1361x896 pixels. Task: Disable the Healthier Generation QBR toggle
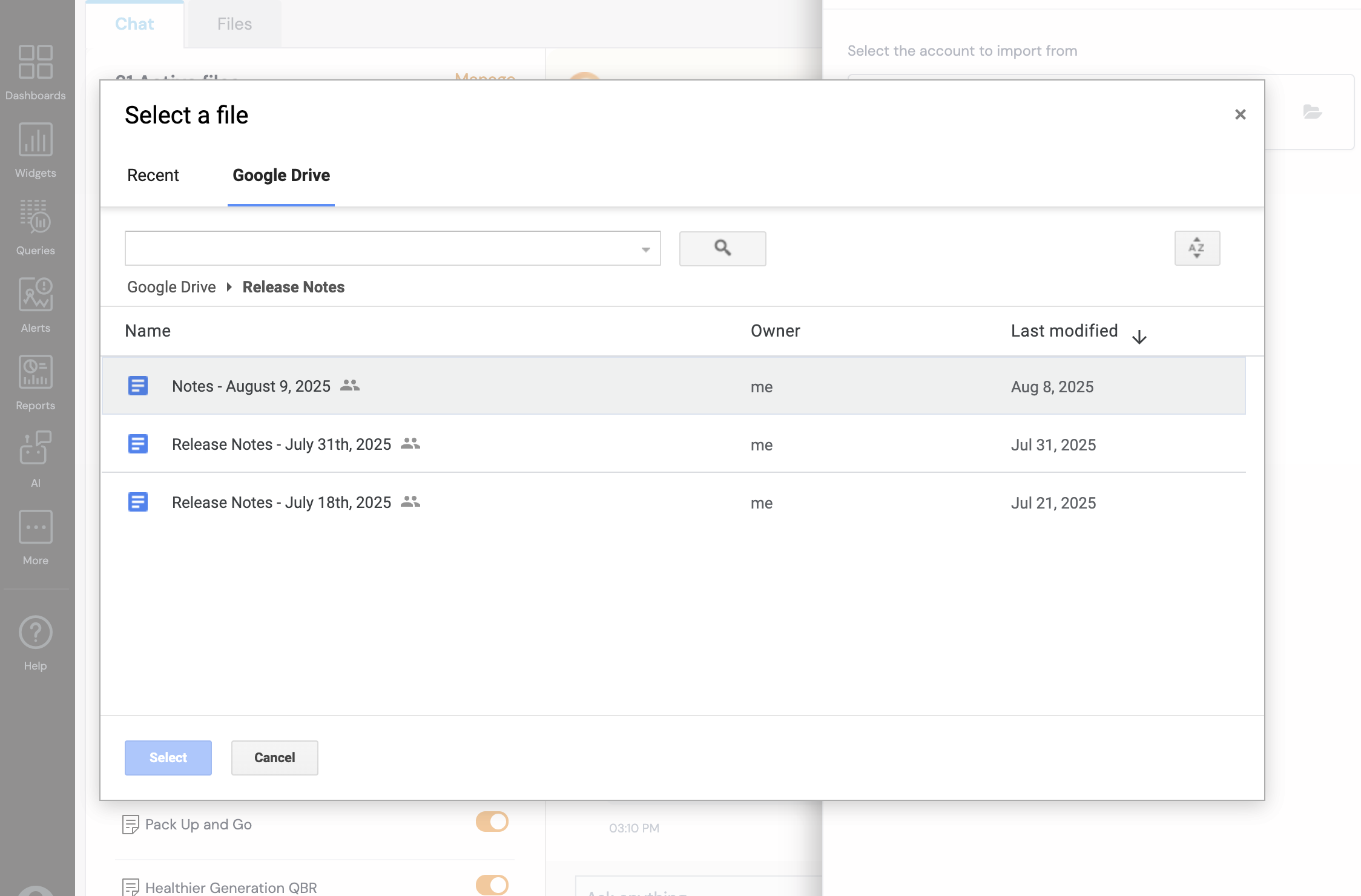click(491, 884)
